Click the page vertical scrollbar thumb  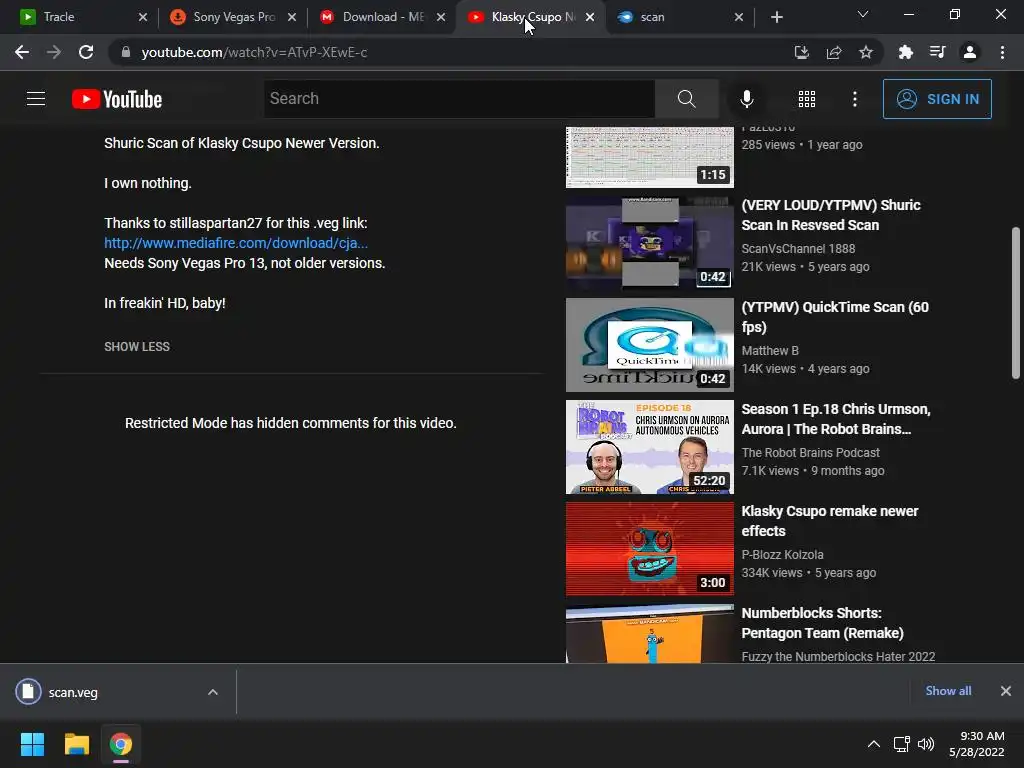[x=1016, y=302]
